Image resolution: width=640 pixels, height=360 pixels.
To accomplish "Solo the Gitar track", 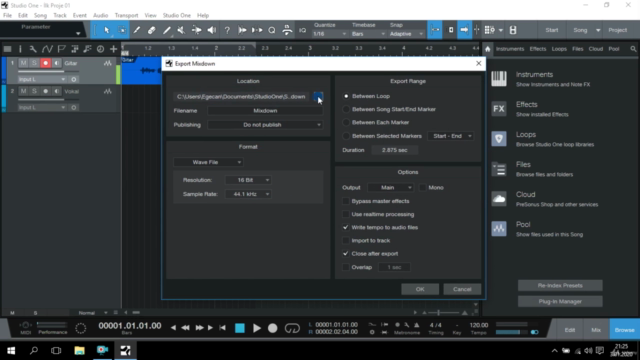I will pos(34,63).
